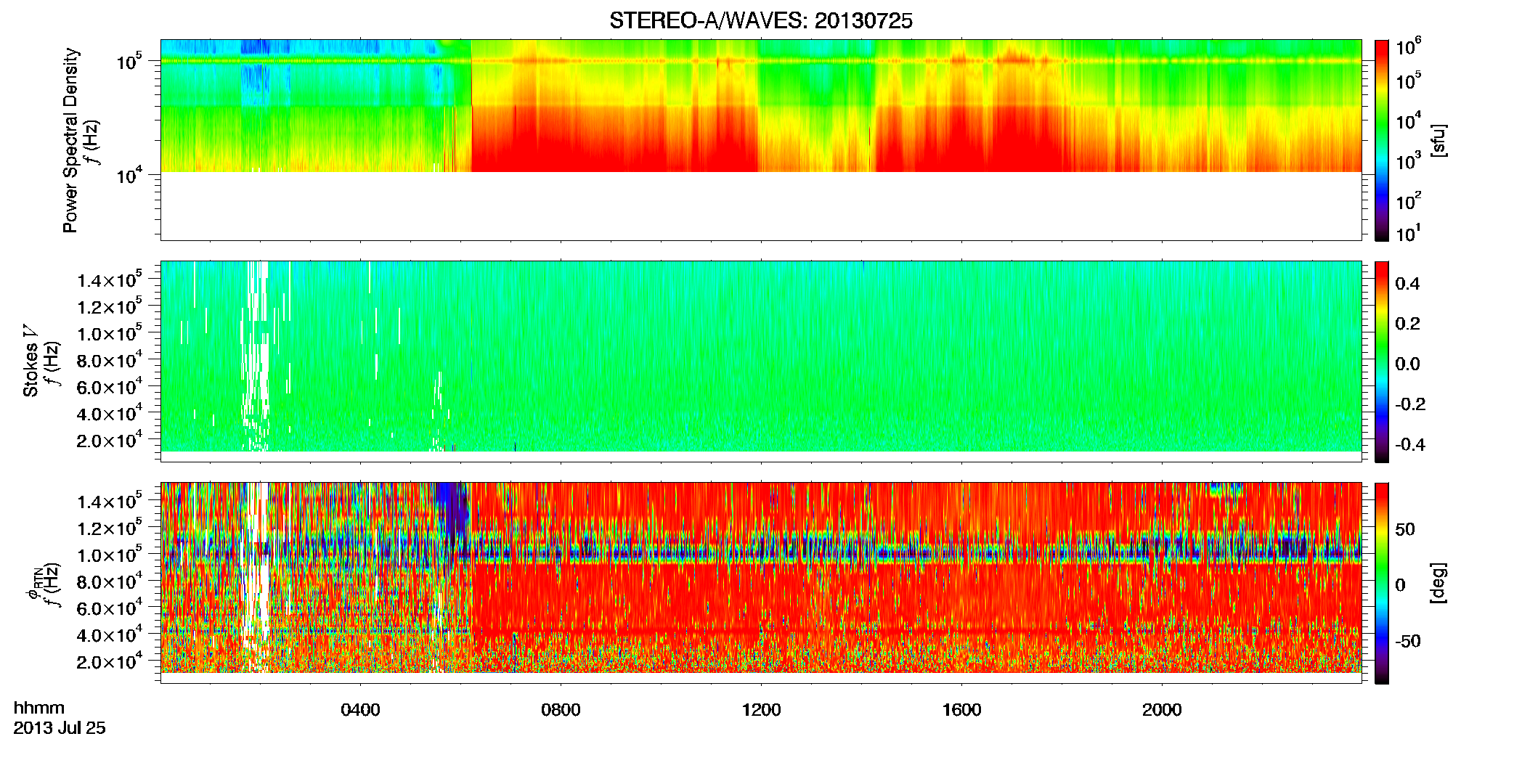
Task: Click the "2.0×10^4" tick of the Stokes V panel
Action: pyautogui.click(x=110, y=440)
